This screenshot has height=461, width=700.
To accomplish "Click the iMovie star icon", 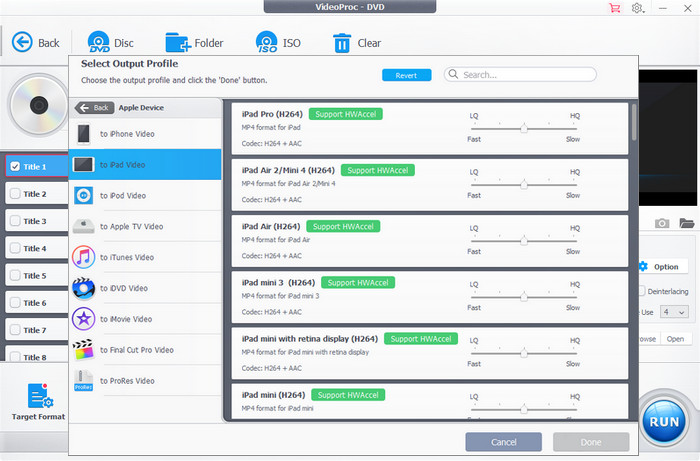I will (83, 319).
